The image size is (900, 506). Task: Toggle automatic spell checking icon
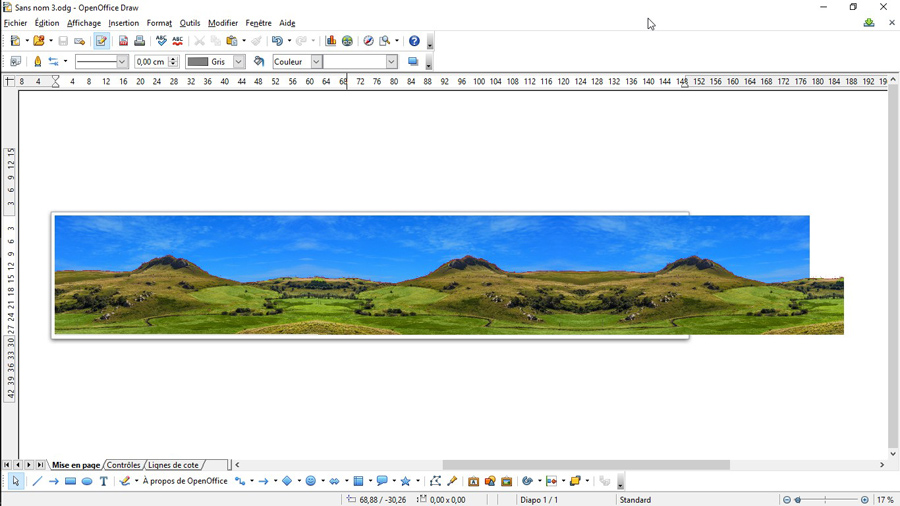coord(178,41)
